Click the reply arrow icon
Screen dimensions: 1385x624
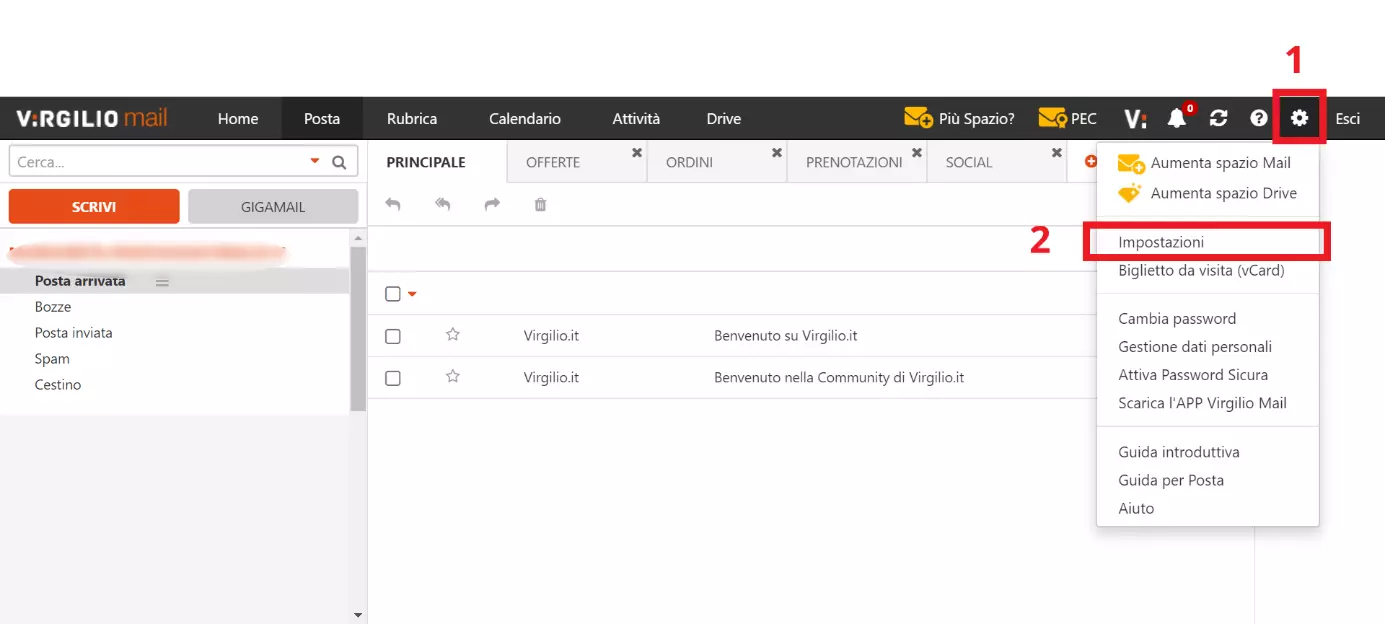coord(393,204)
